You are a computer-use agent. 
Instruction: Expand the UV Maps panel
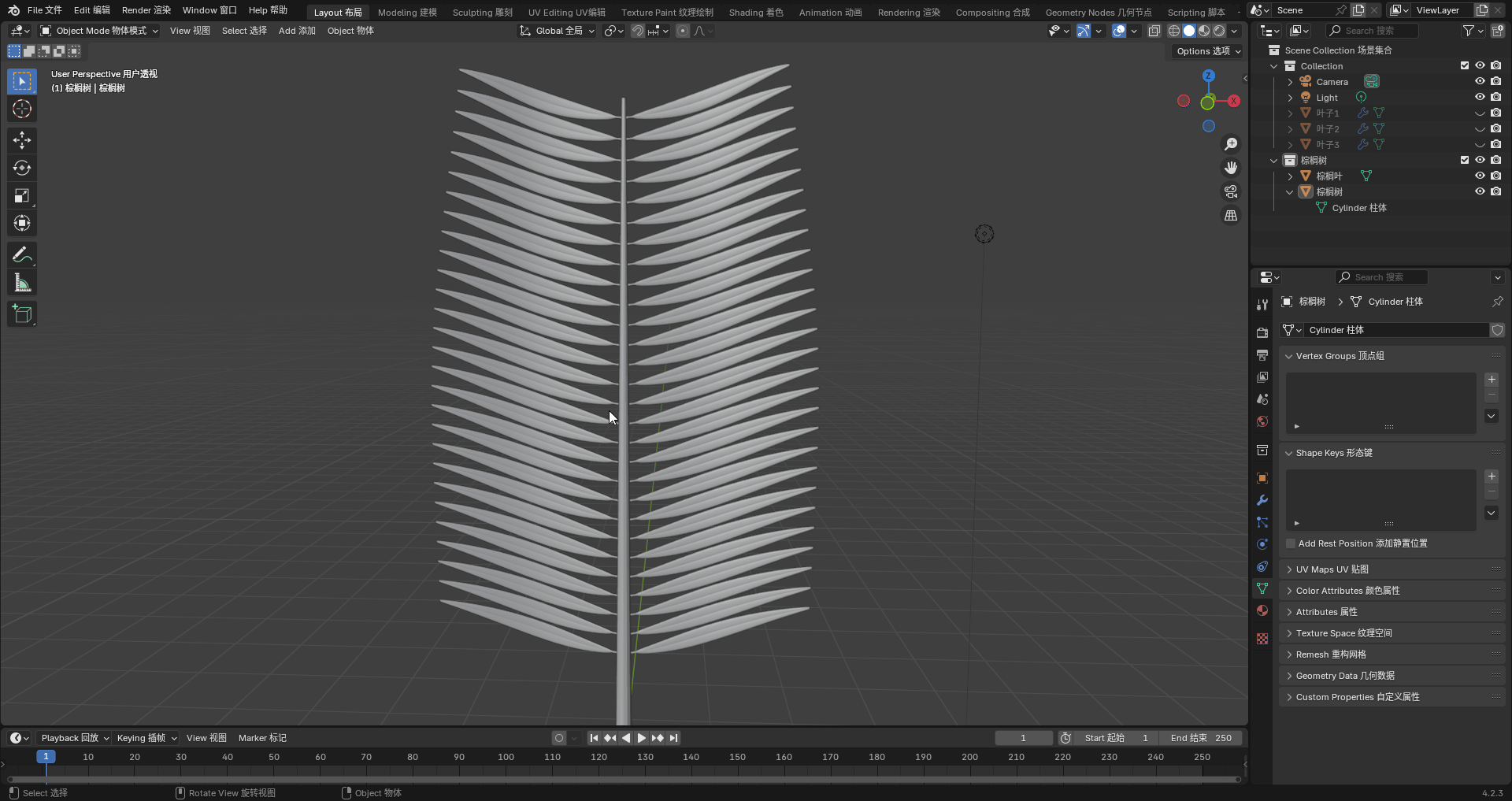tap(1332, 569)
